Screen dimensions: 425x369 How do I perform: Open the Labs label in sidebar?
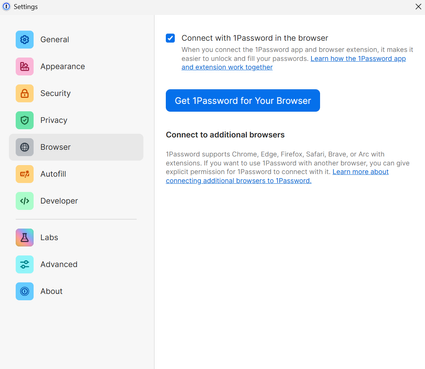[49, 237]
